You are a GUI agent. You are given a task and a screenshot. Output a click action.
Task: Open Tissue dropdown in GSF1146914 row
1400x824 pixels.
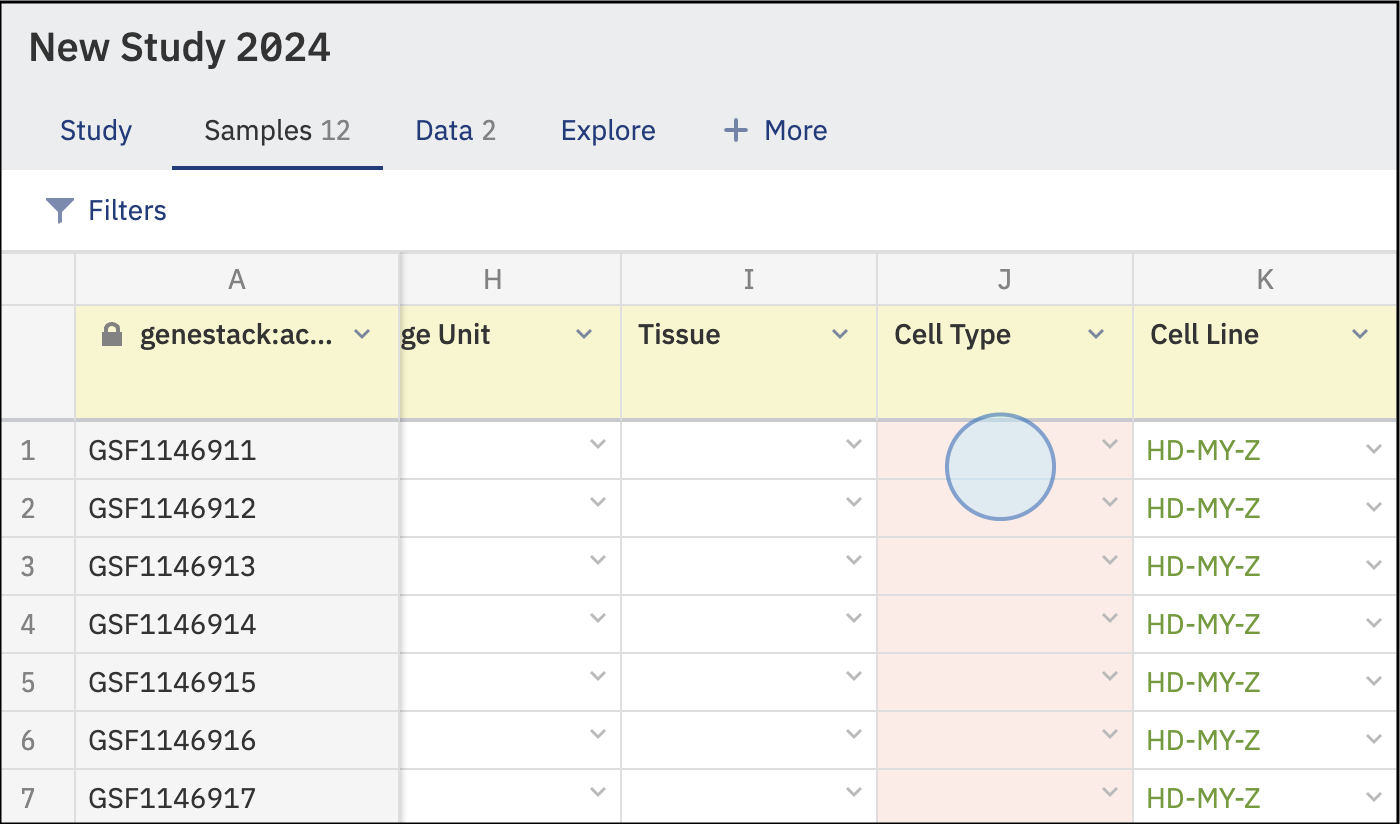click(854, 618)
